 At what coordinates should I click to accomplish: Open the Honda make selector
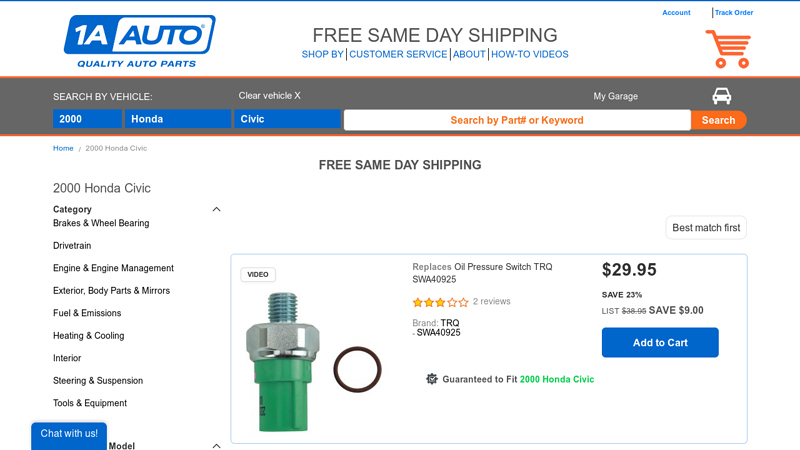coord(178,119)
